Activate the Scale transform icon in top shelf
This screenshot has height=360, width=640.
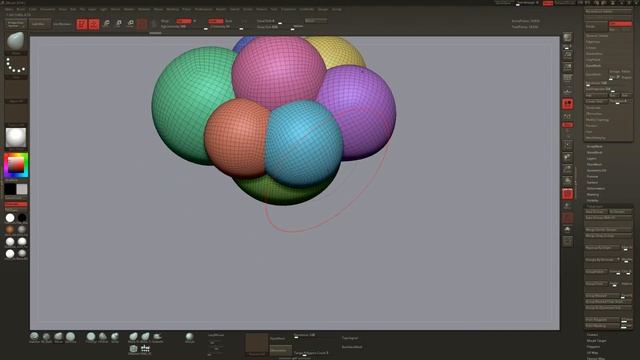(x=118, y=24)
